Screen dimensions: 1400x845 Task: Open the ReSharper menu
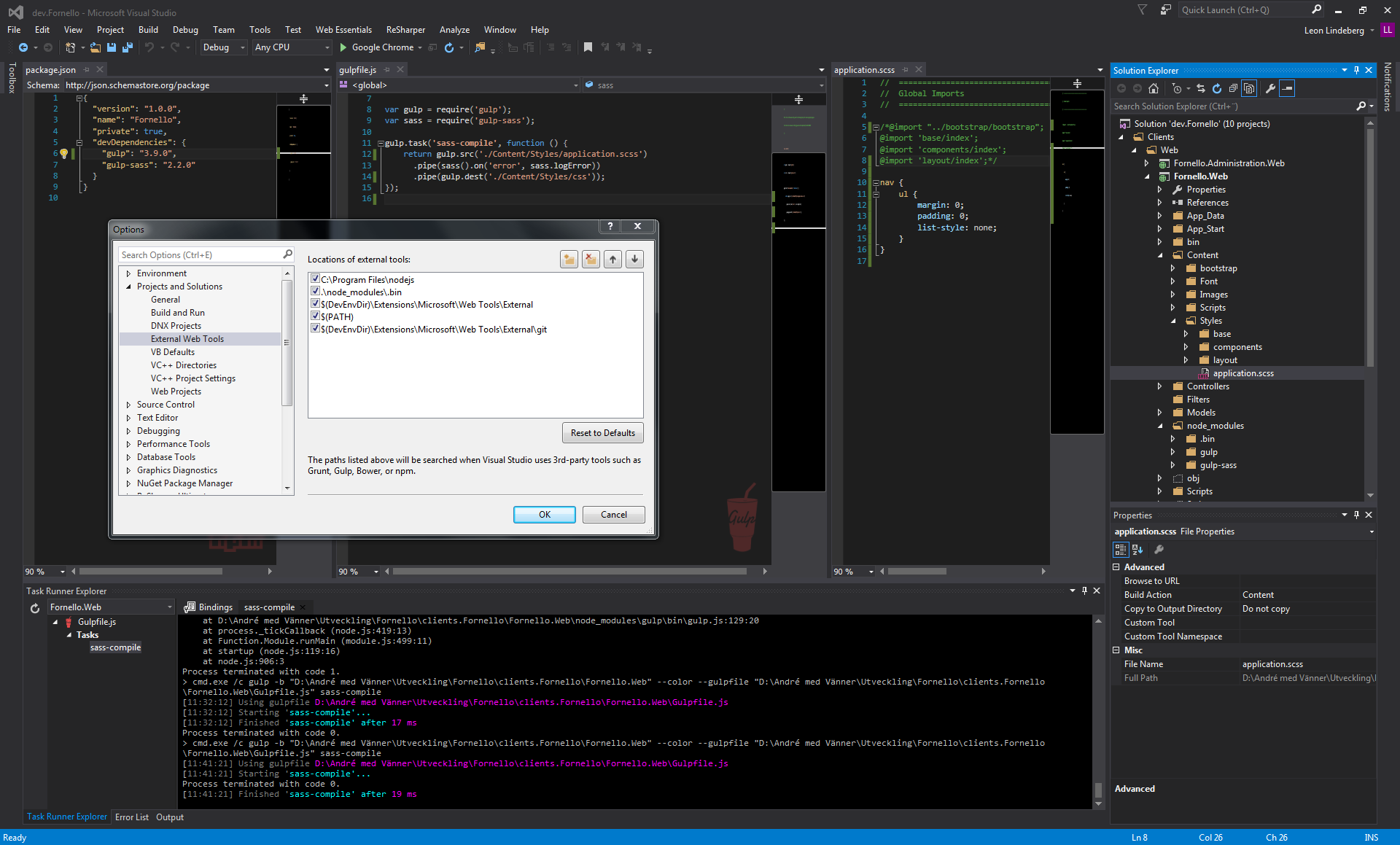coord(405,30)
